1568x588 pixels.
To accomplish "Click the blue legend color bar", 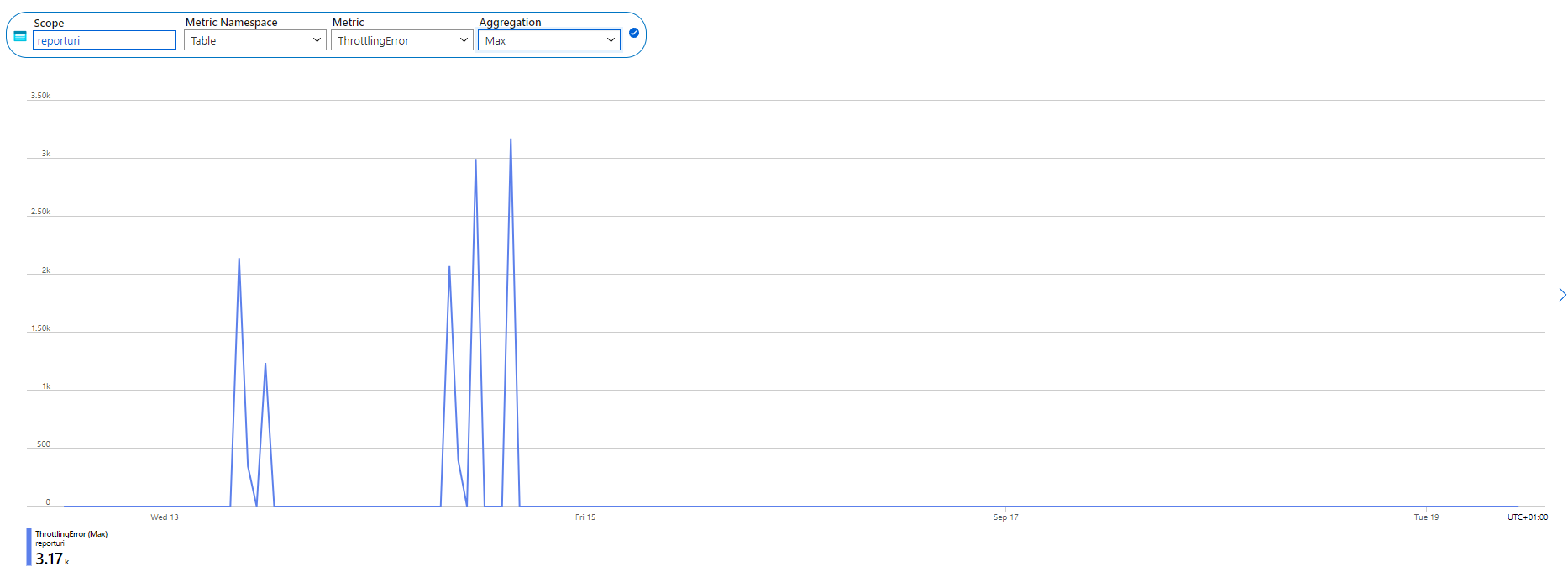I will [x=29, y=547].
